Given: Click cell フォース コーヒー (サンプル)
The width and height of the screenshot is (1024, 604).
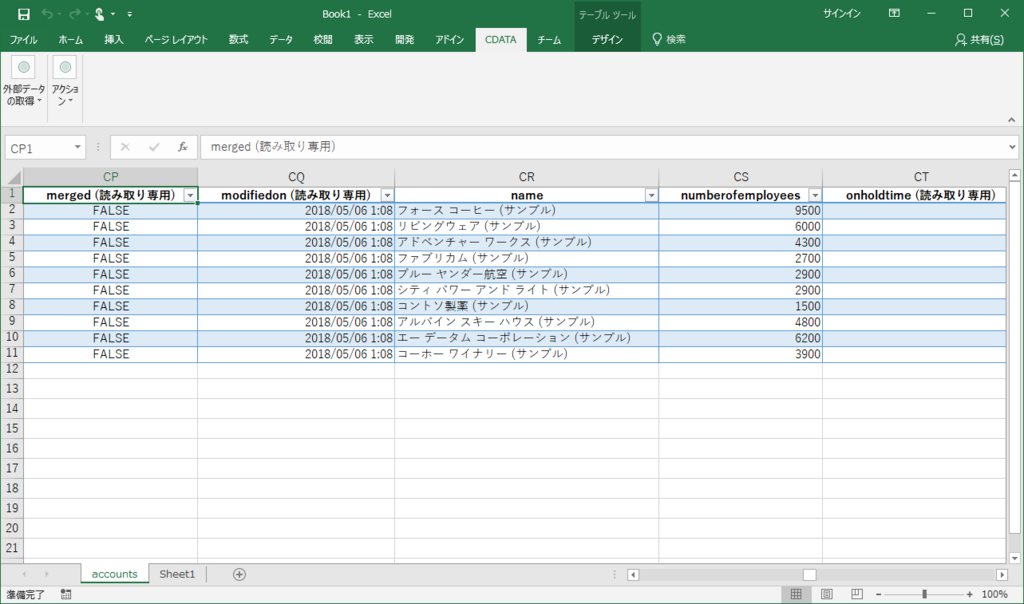Looking at the screenshot, I should tap(526, 211).
